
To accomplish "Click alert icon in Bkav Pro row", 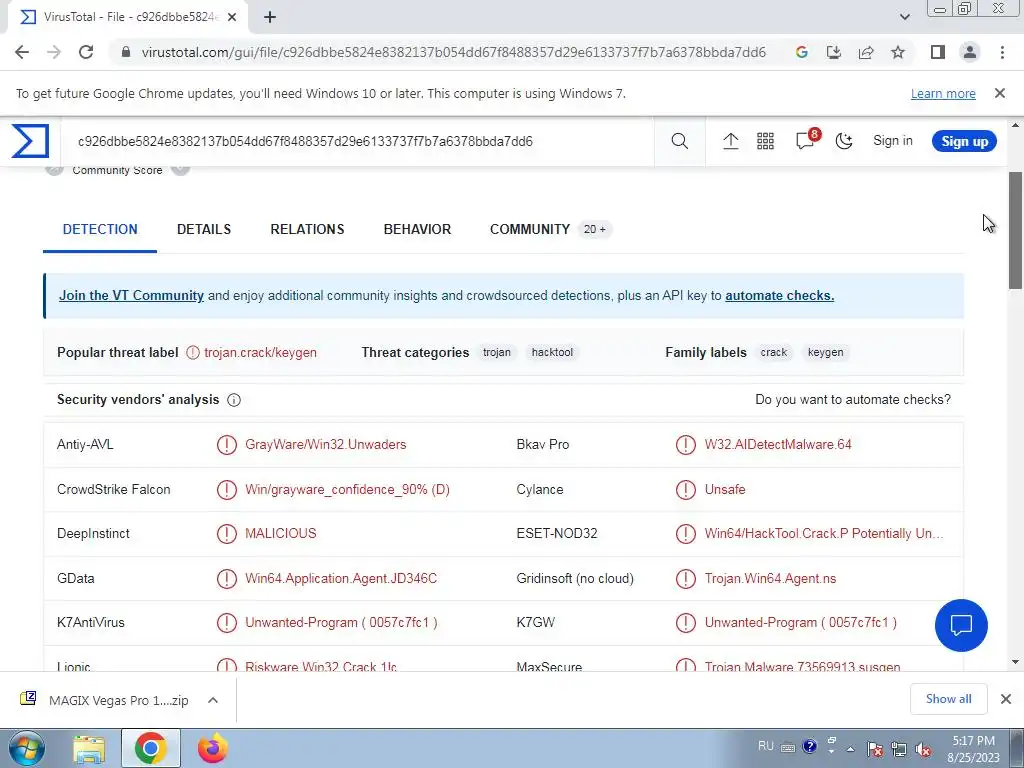I will point(686,445).
